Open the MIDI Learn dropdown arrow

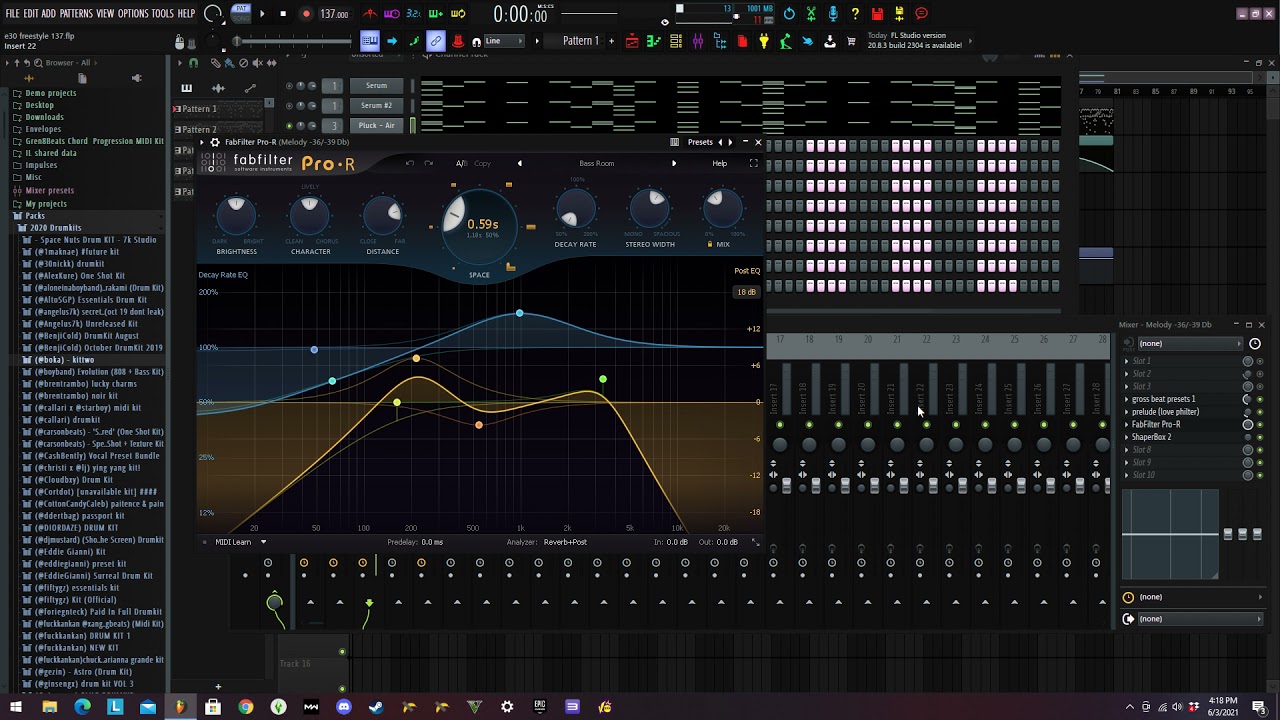click(263, 542)
